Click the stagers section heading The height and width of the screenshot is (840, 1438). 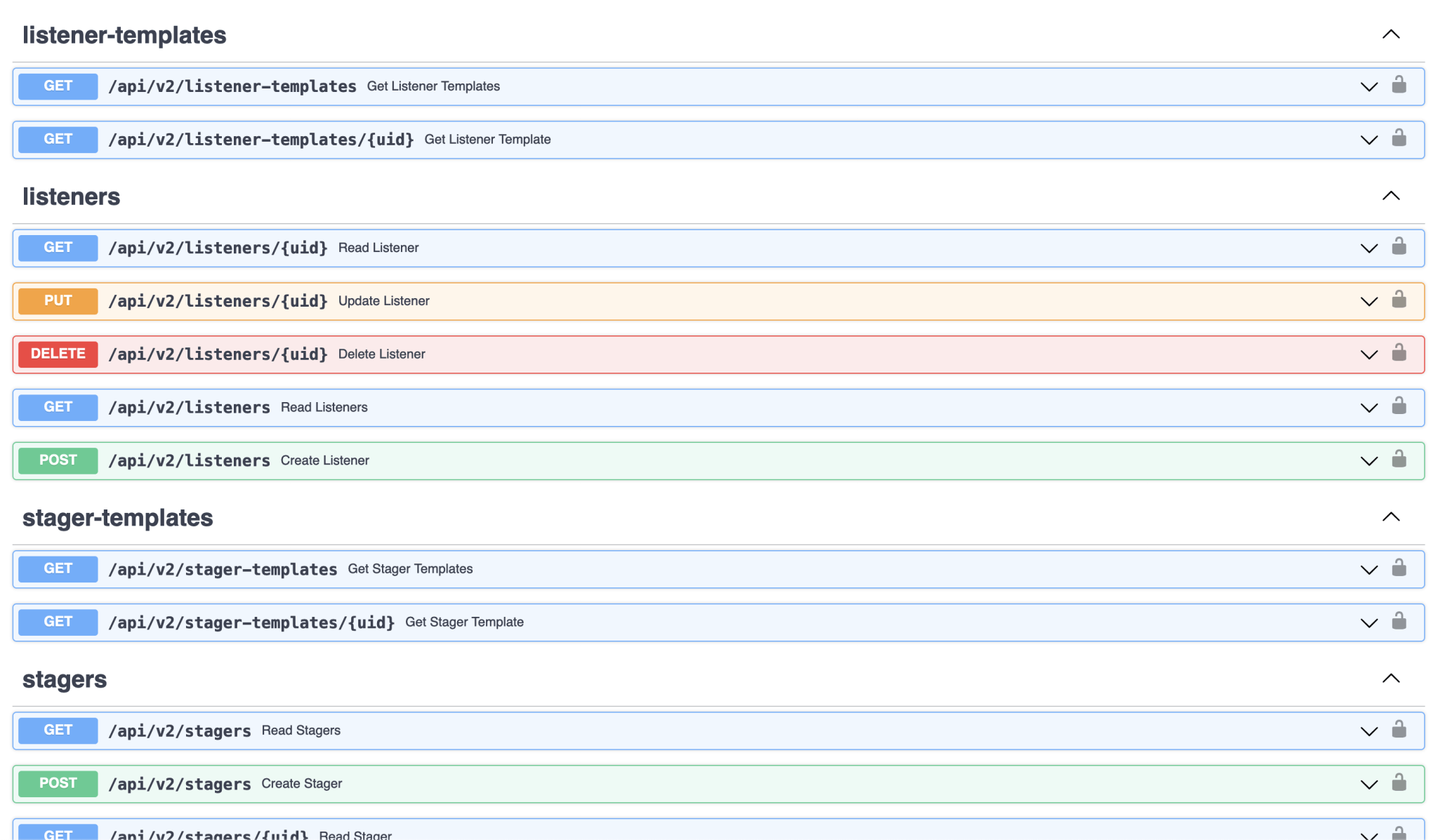pos(65,679)
